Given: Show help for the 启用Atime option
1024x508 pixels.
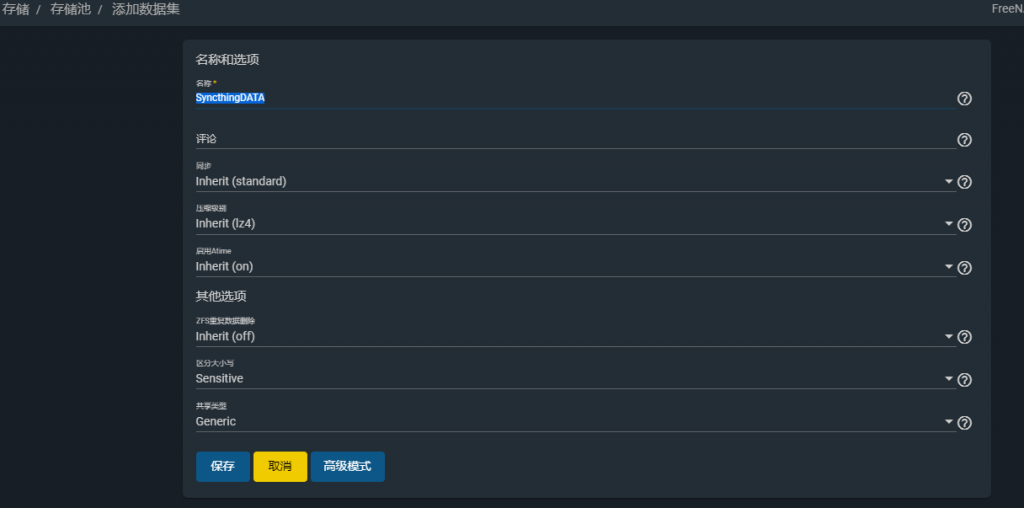Looking at the screenshot, I should point(964,267).
